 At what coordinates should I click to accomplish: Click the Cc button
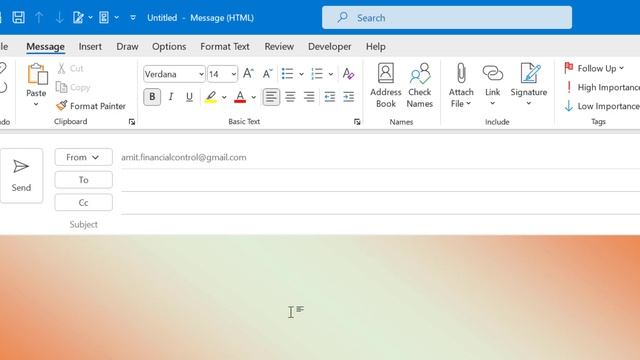click(83, 202)
